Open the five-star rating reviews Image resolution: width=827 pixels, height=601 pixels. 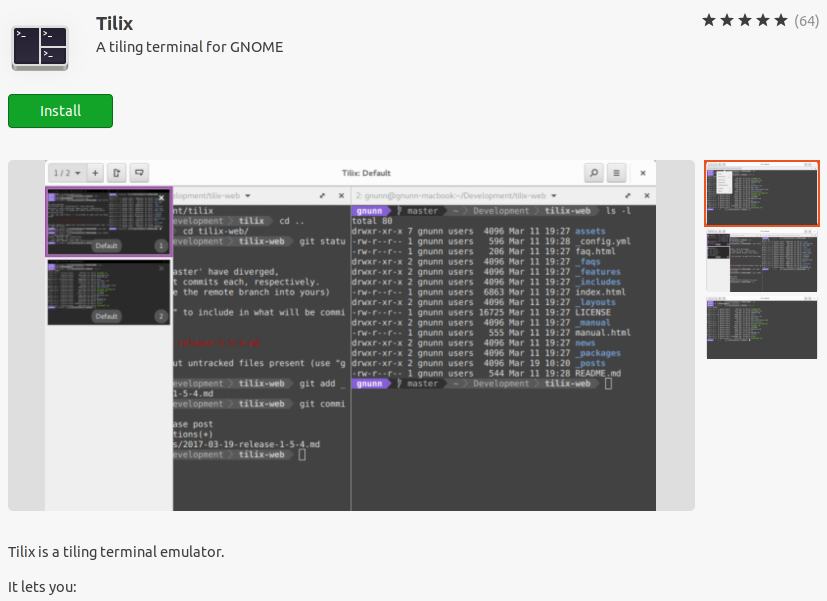[x=744, y=21]
